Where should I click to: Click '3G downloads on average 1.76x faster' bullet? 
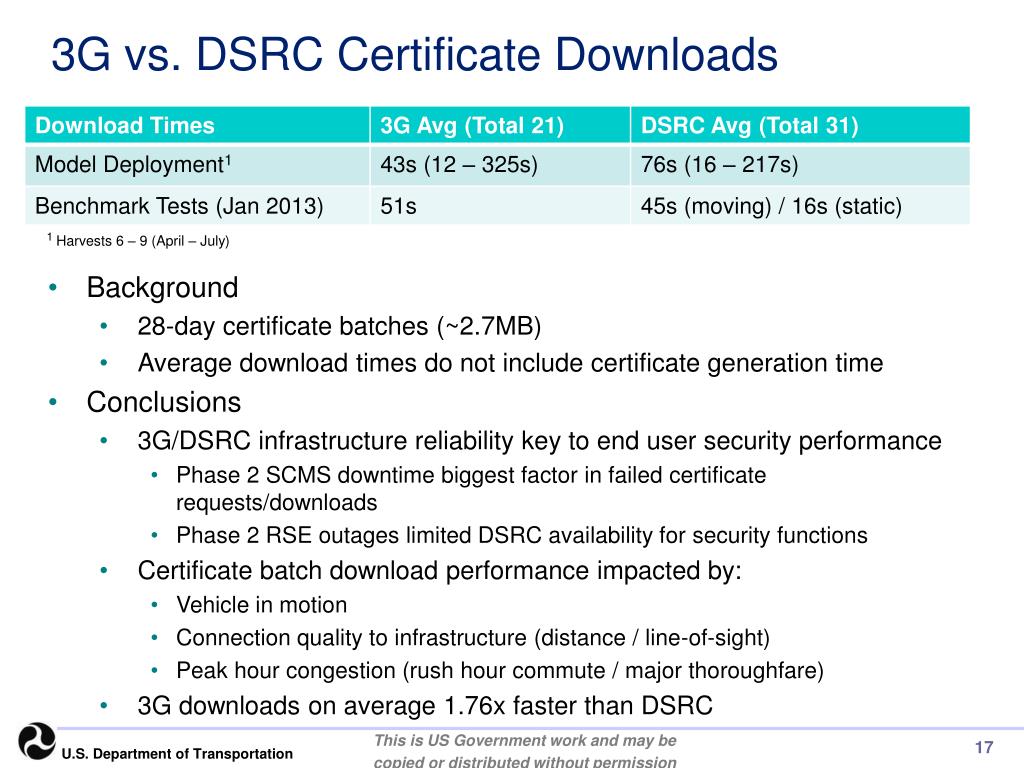tap(424, 706)
